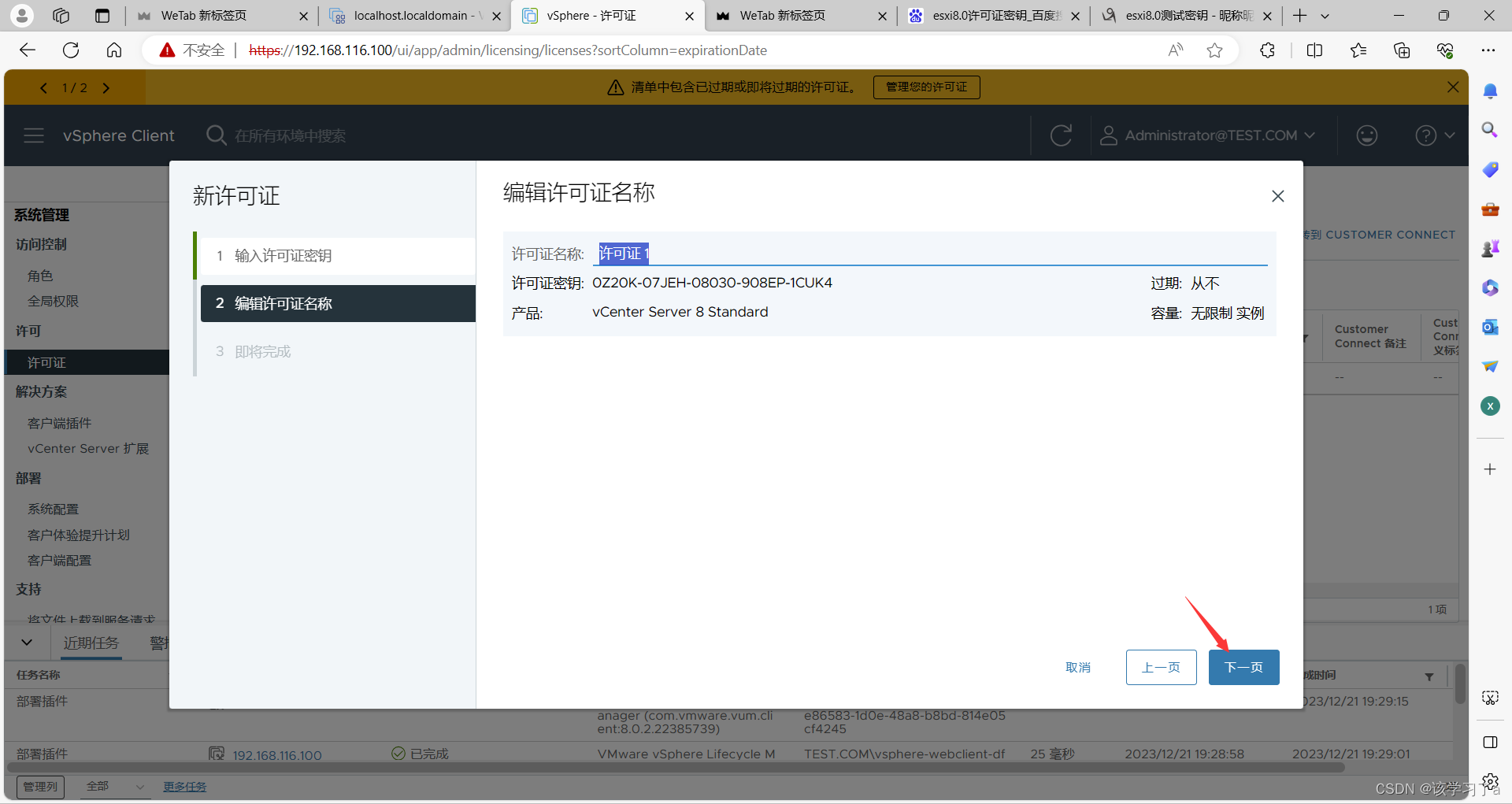Go to previous notification arrow in banner

point(44,87)
